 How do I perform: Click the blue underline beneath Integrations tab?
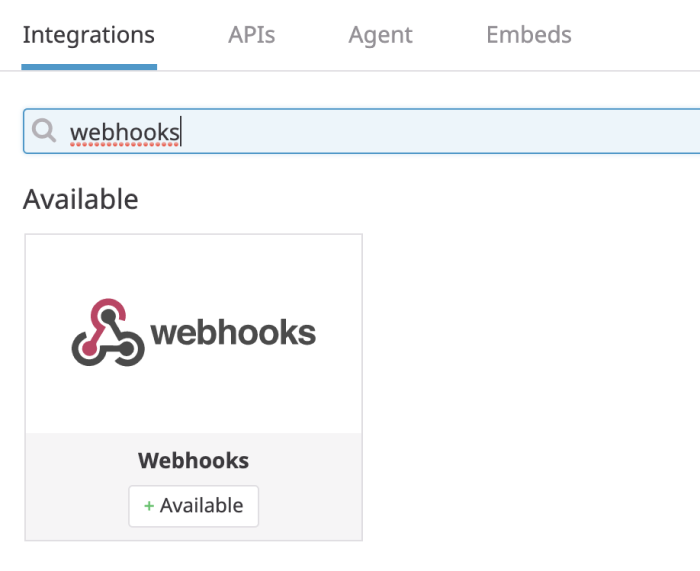point(88,67)
